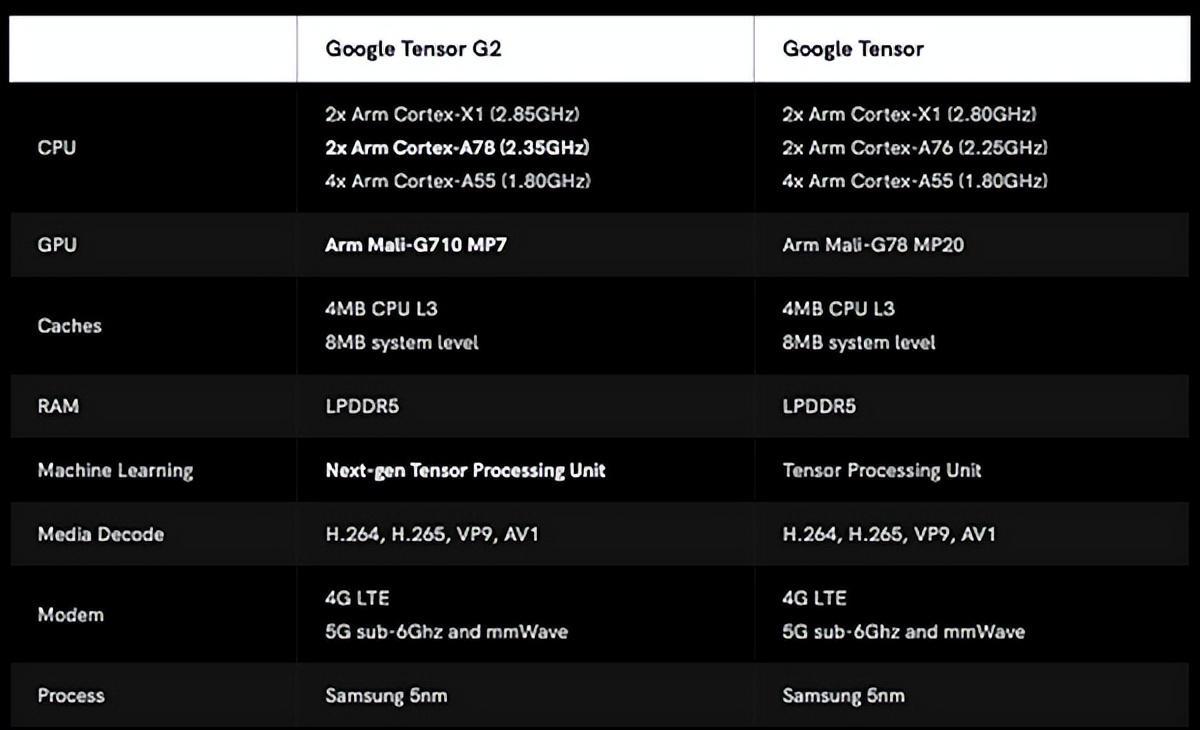Screen dimensions: 1200x730
Task: Click the Google Tensor column header
Action: [x=853, y=49]
